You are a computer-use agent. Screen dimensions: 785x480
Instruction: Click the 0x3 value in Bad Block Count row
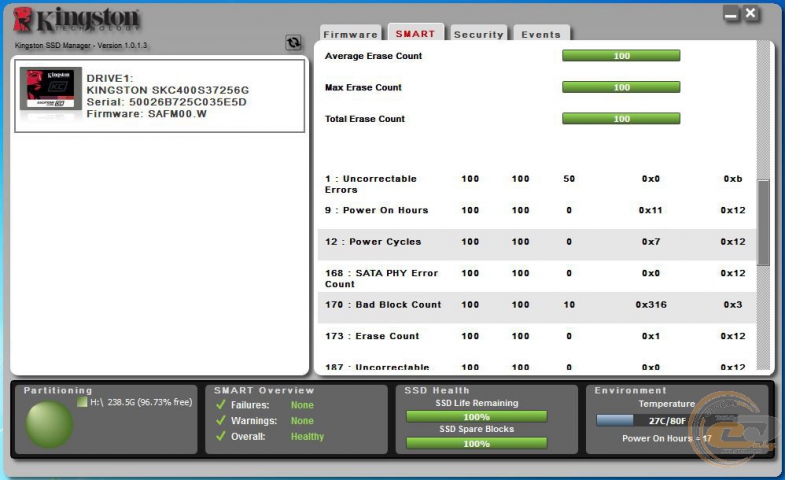733,305
